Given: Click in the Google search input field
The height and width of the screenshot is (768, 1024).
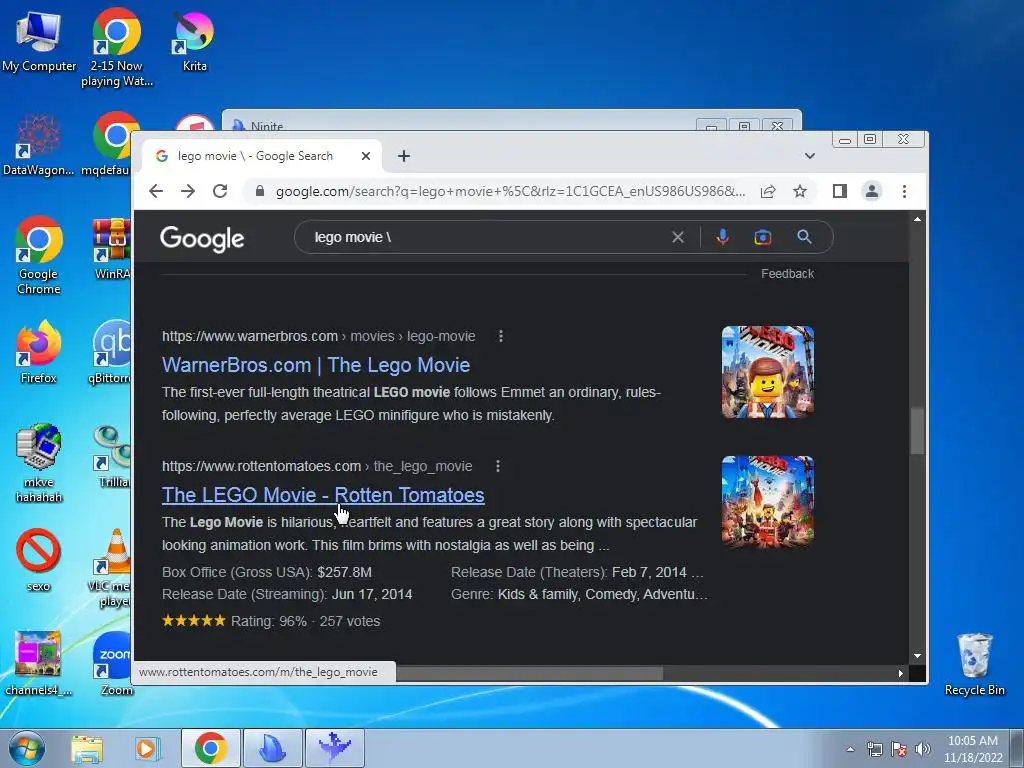Looking at the screenshot, I should coord(490,237).
